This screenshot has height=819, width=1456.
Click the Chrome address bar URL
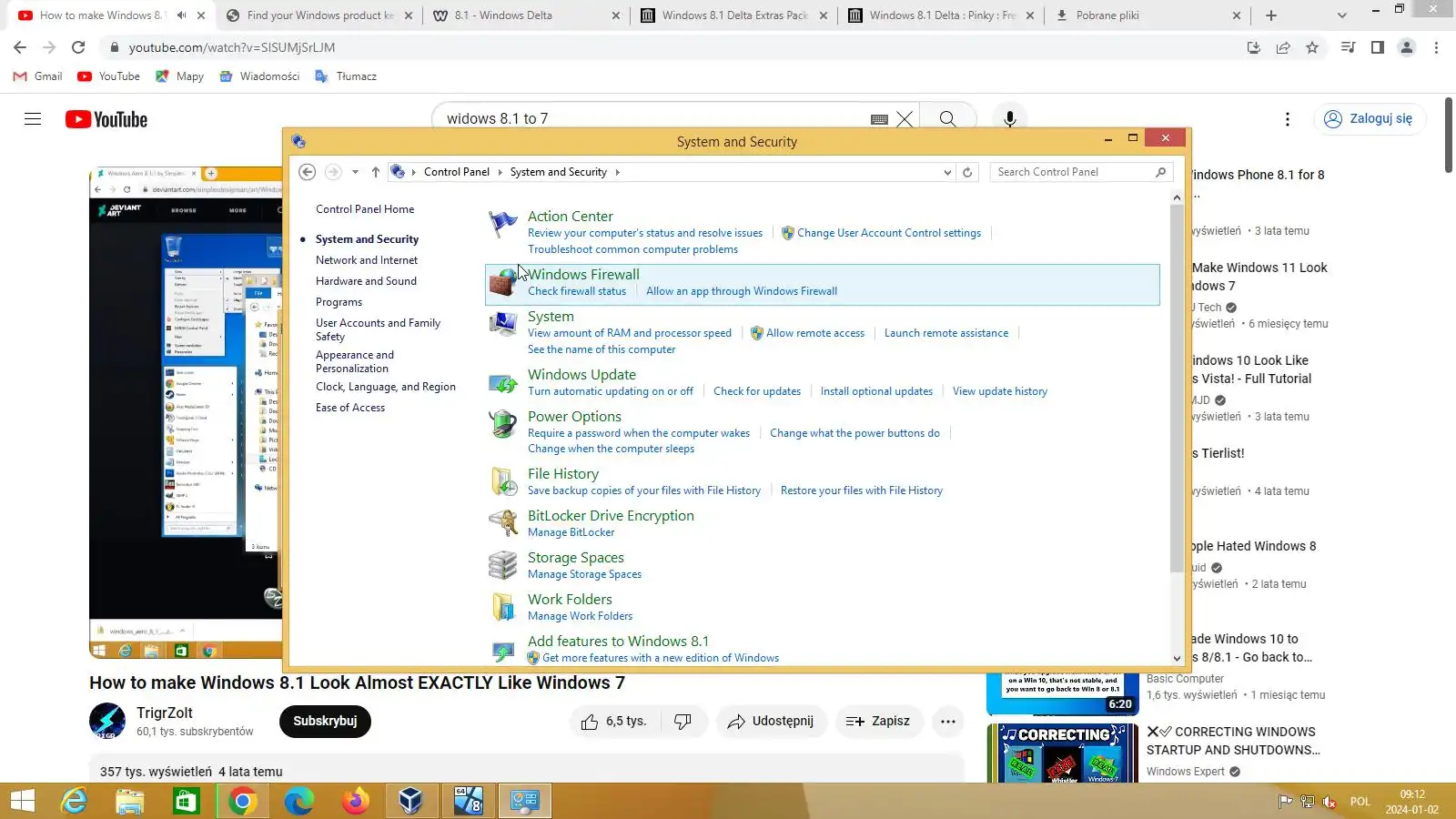[231, 47]
